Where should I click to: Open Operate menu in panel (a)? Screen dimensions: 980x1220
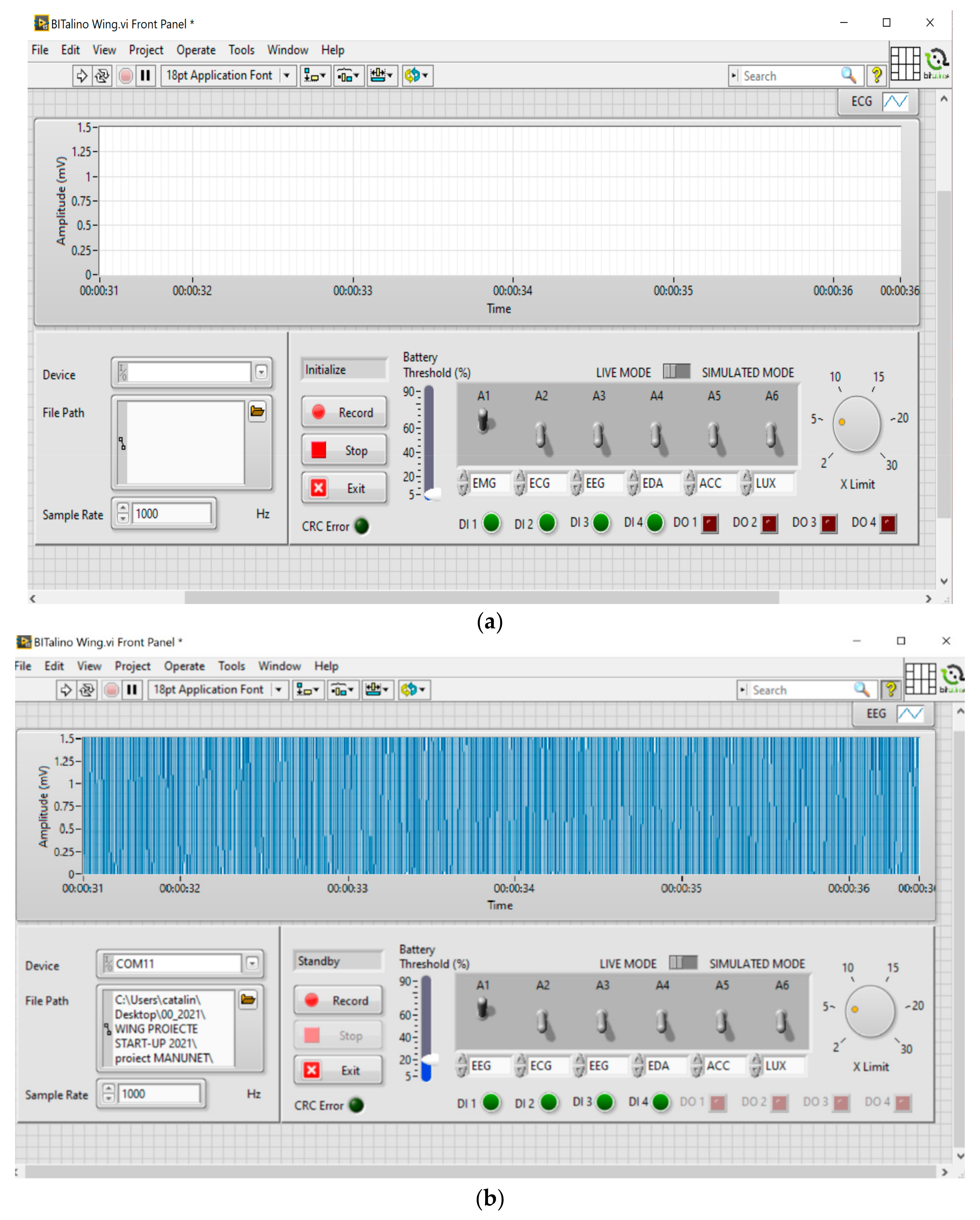pyautogui.click(x=196, y=50)
